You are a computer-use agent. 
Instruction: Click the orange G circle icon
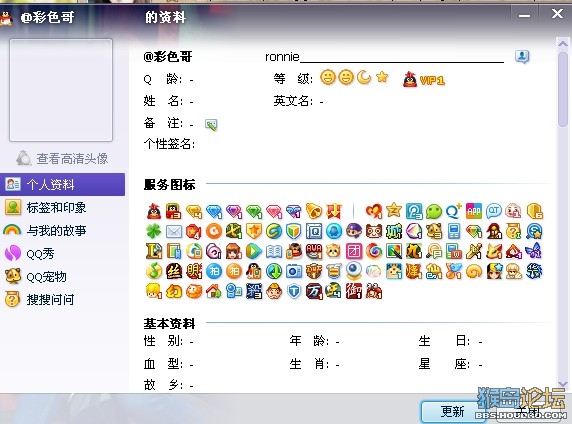click(214, 231)
